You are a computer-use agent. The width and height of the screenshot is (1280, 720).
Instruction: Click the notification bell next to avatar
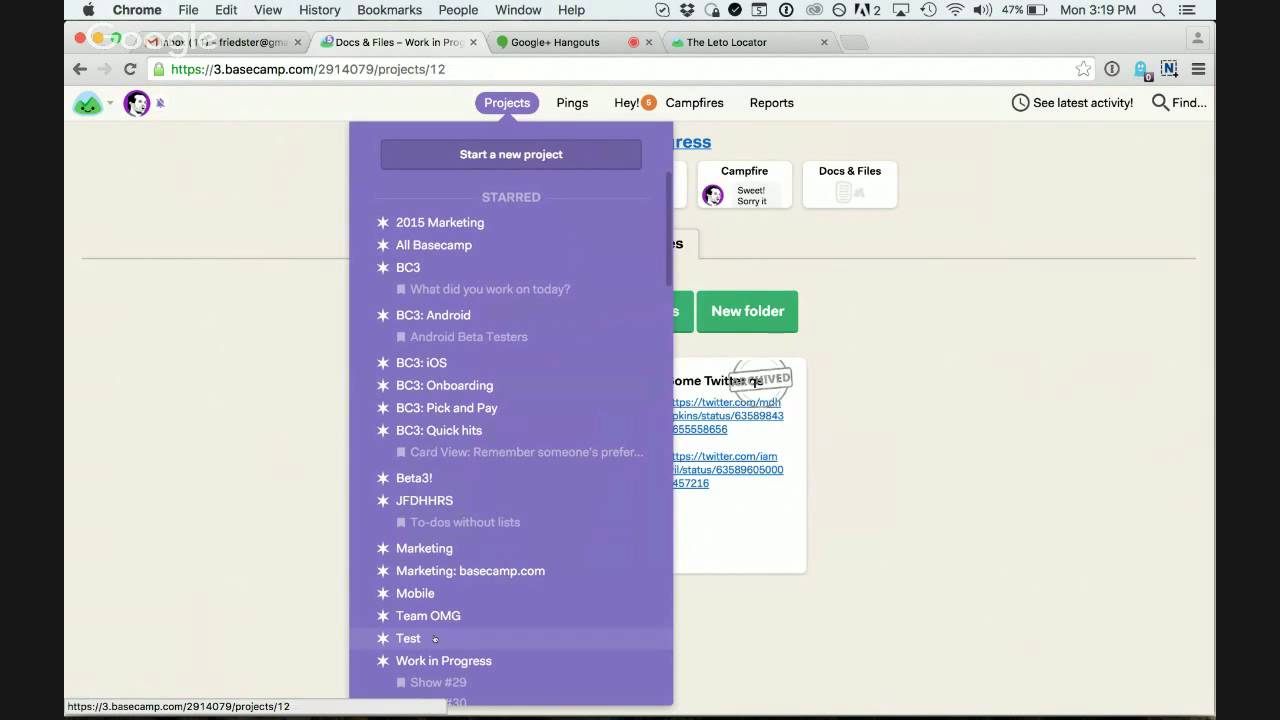(160, 103)
